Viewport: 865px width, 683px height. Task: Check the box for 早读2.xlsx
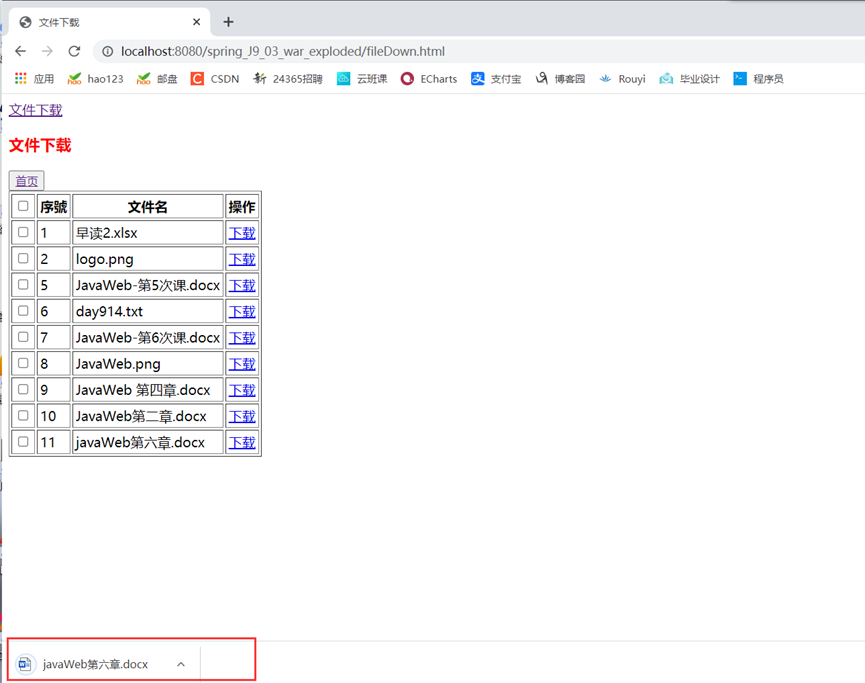tap(23, 232)
